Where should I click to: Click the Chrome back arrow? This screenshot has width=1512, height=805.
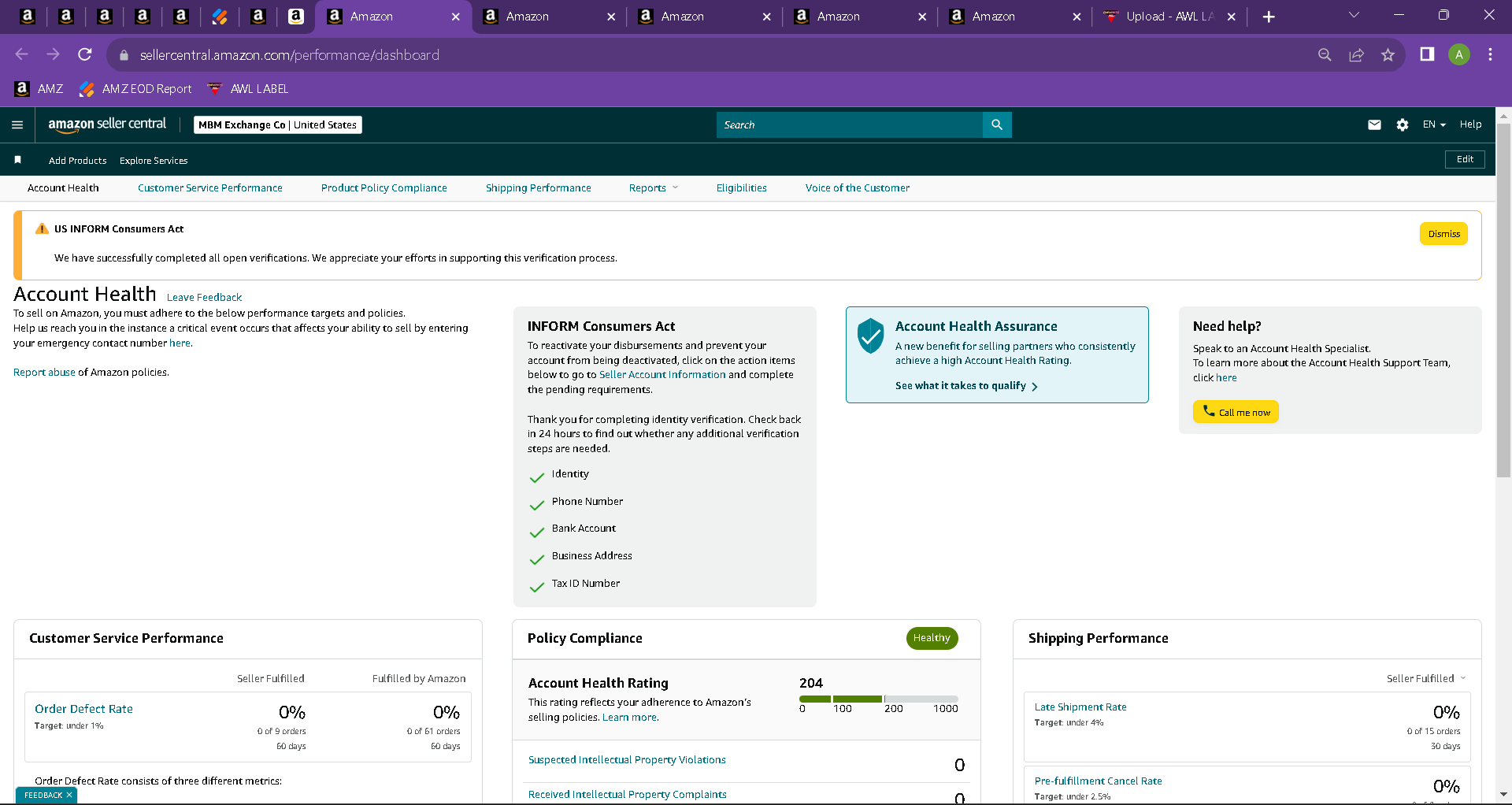tap(21, 54)
